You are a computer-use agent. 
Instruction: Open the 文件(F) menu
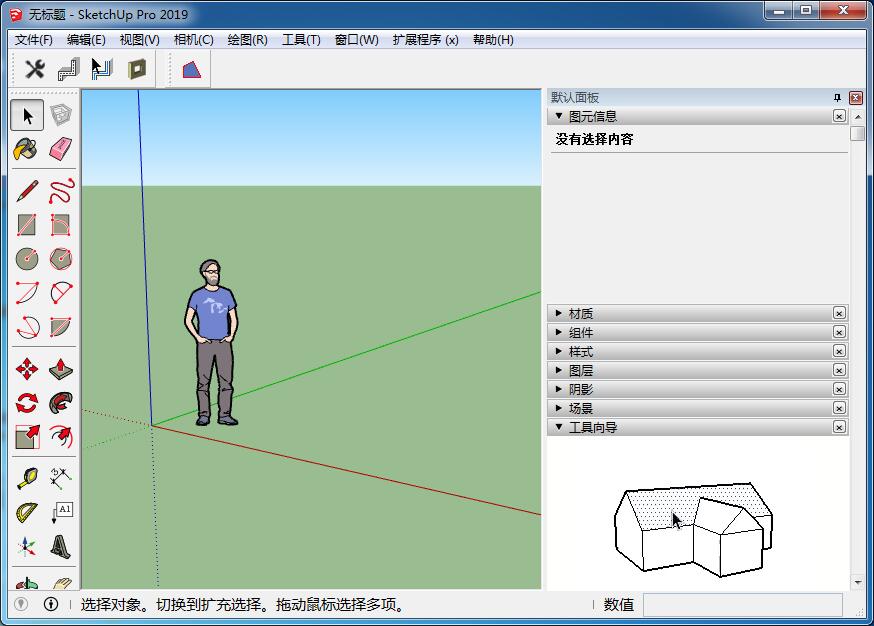(x=33, y=40)
